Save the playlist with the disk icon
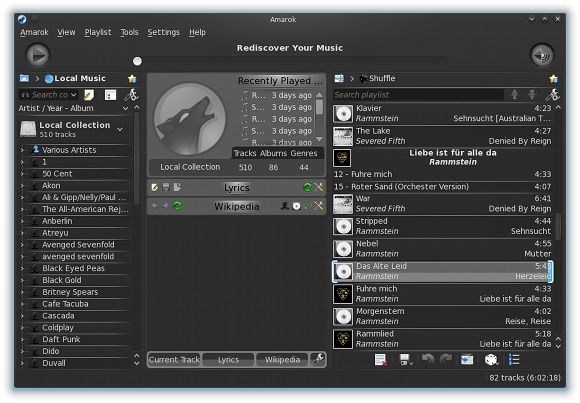Image resolution: width=580 pixels, height=403 pixels. (x=406, y=360)
